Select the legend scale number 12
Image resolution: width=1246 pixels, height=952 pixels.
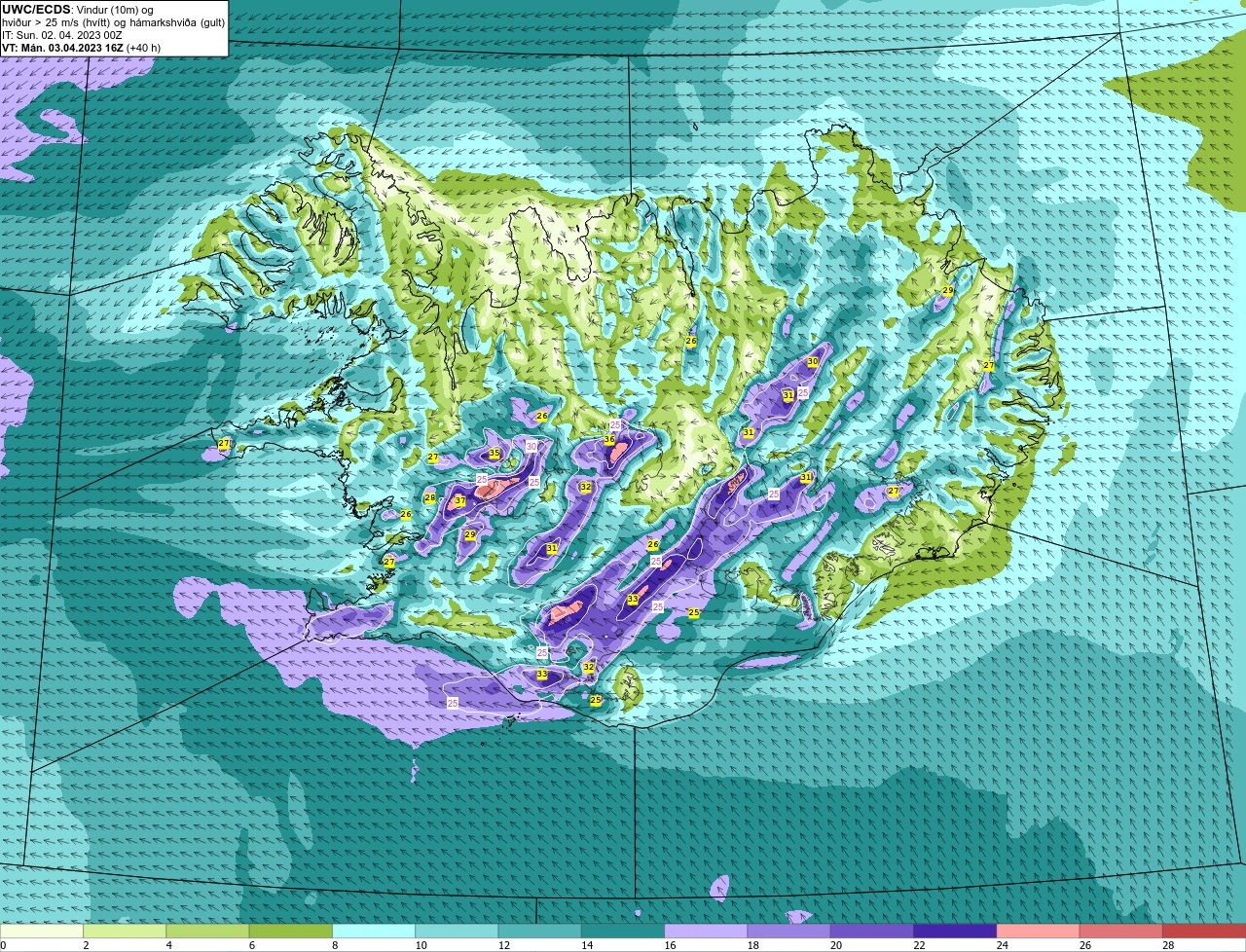pyautogui.click(x=504, y=945)
